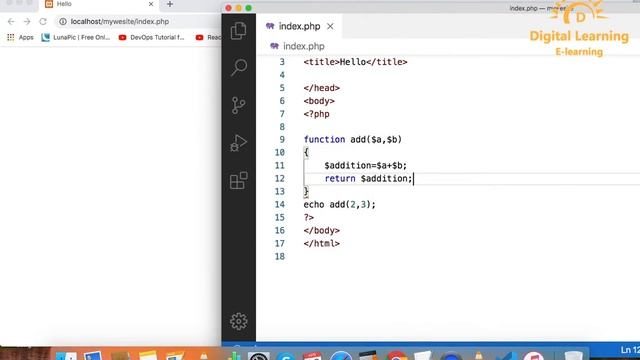
Task: Click the ?> closing PHP tag
Action: pos(309,218)
